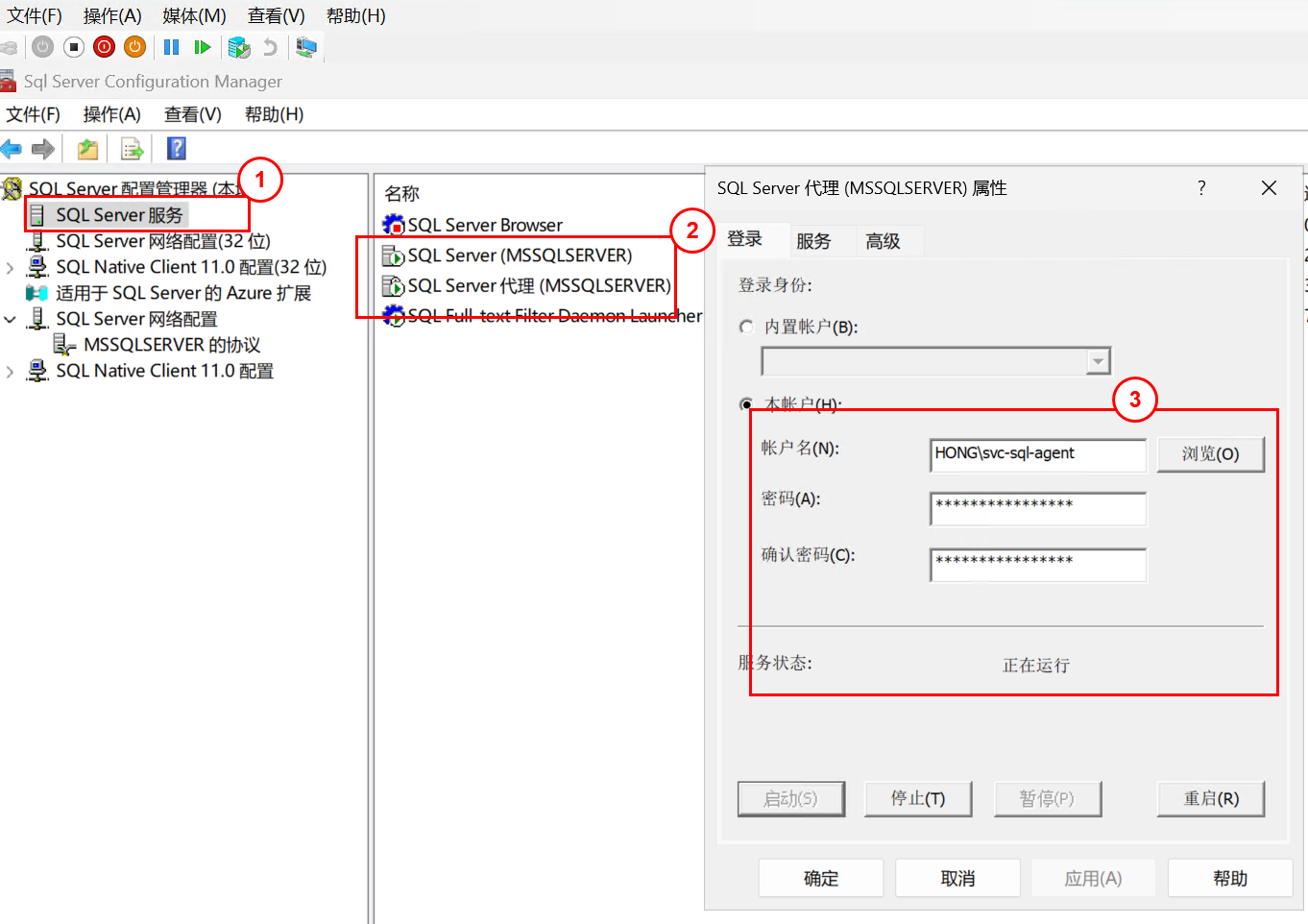The image size is (1308, 924).
Task: Open the 媒体(M) menu
Action: 194,16
